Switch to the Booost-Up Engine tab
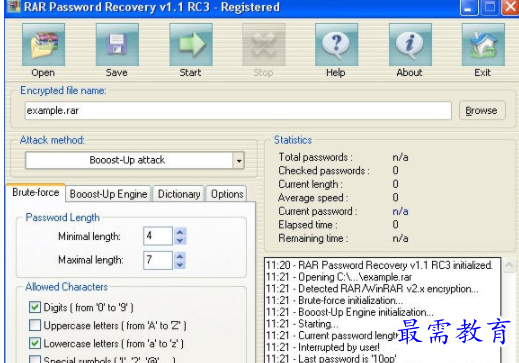Screen dimensions: 519x363 [108, 194]
